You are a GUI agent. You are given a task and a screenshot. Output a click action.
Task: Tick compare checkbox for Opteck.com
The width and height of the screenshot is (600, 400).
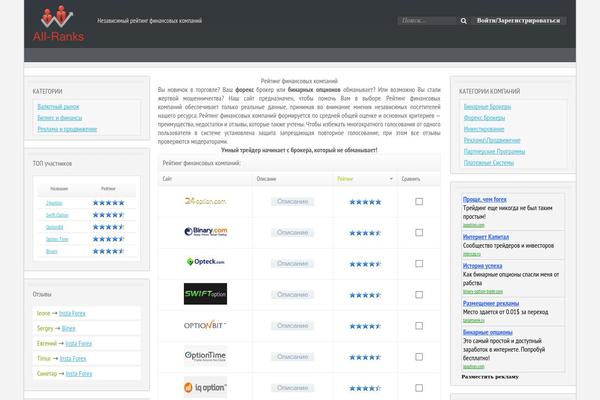[x=419, y=263]
